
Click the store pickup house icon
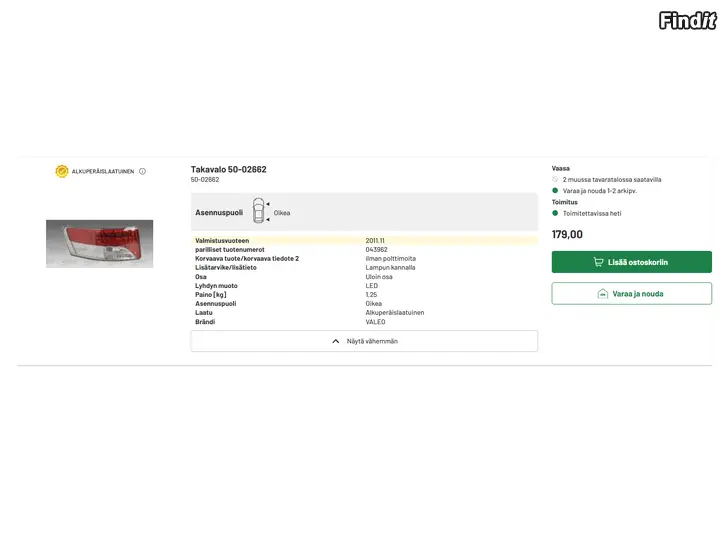coord(603,294)
